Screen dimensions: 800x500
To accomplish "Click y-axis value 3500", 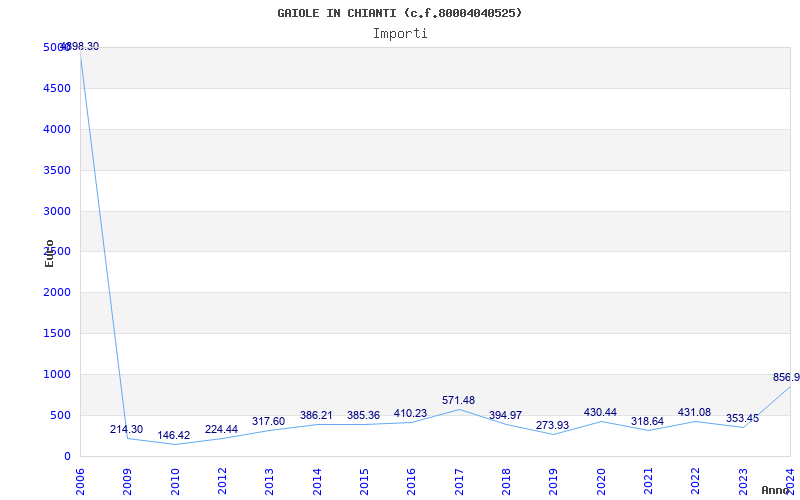I will [57, 170].
